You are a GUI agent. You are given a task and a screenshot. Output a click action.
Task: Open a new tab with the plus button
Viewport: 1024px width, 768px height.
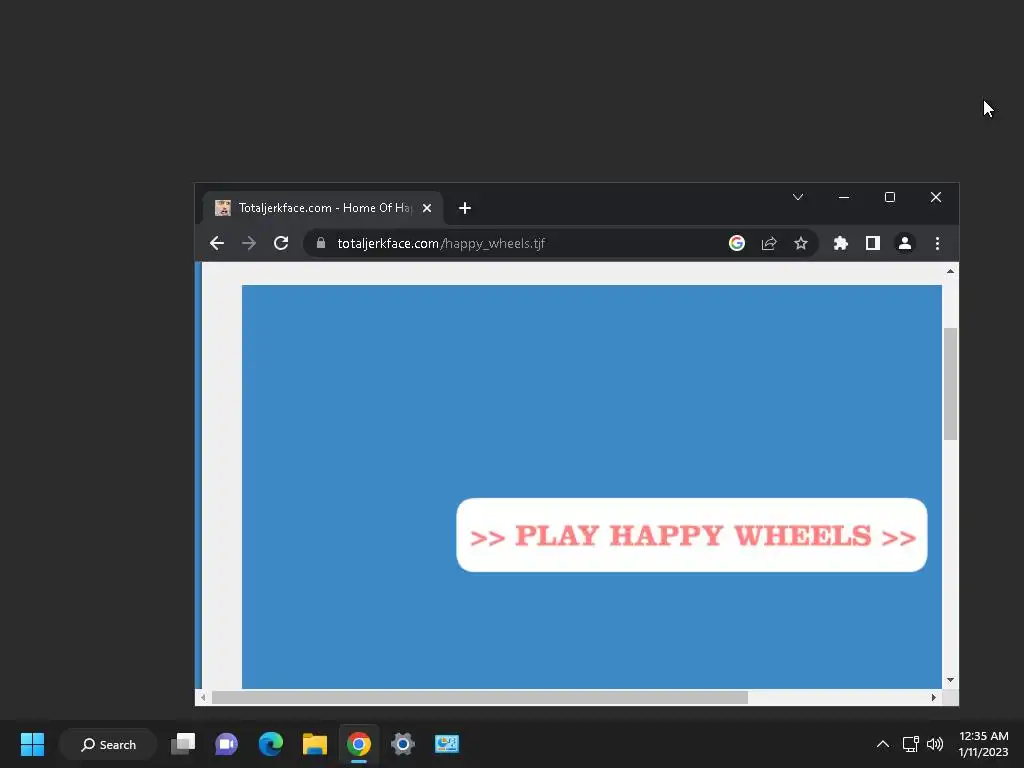(x=465, y=208)
